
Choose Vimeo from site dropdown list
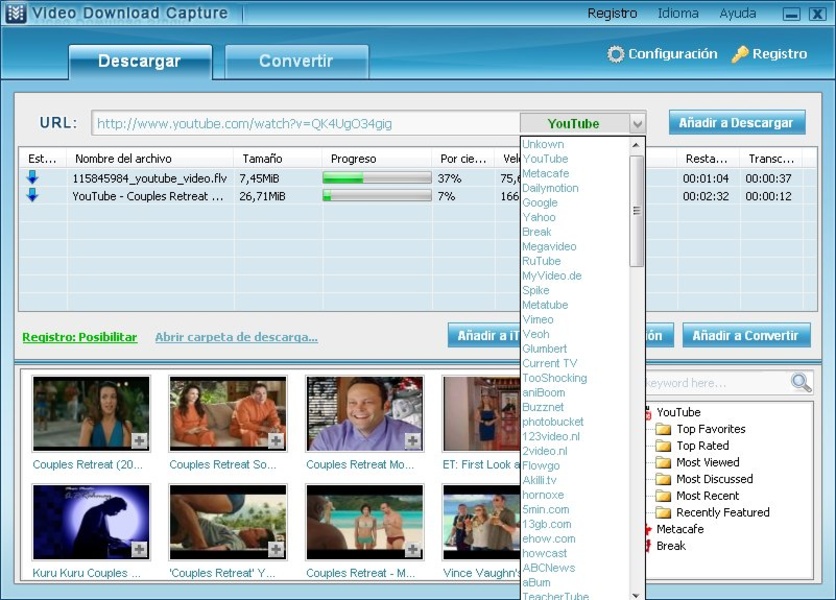click(x=537, y=319)
